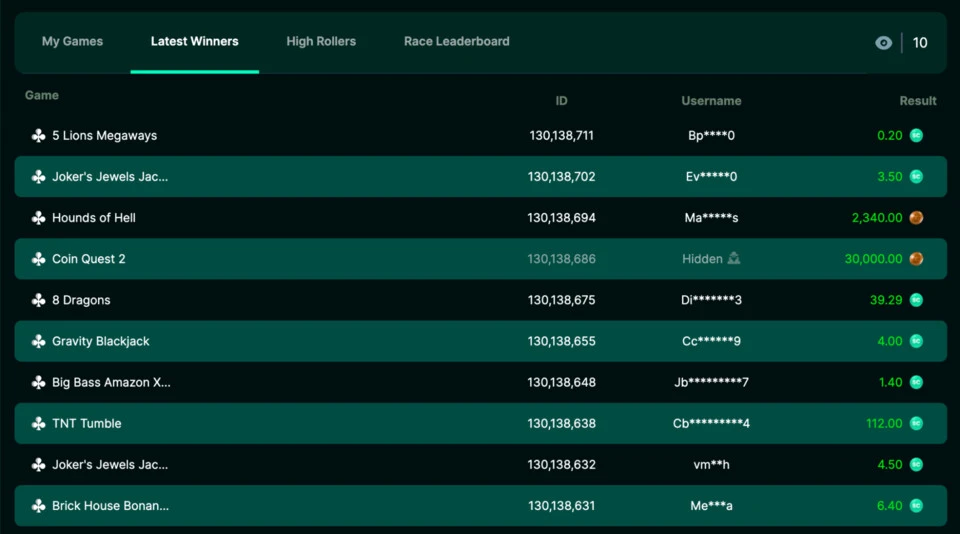Click the green SC coin next to 6.40

pos(916,505)
